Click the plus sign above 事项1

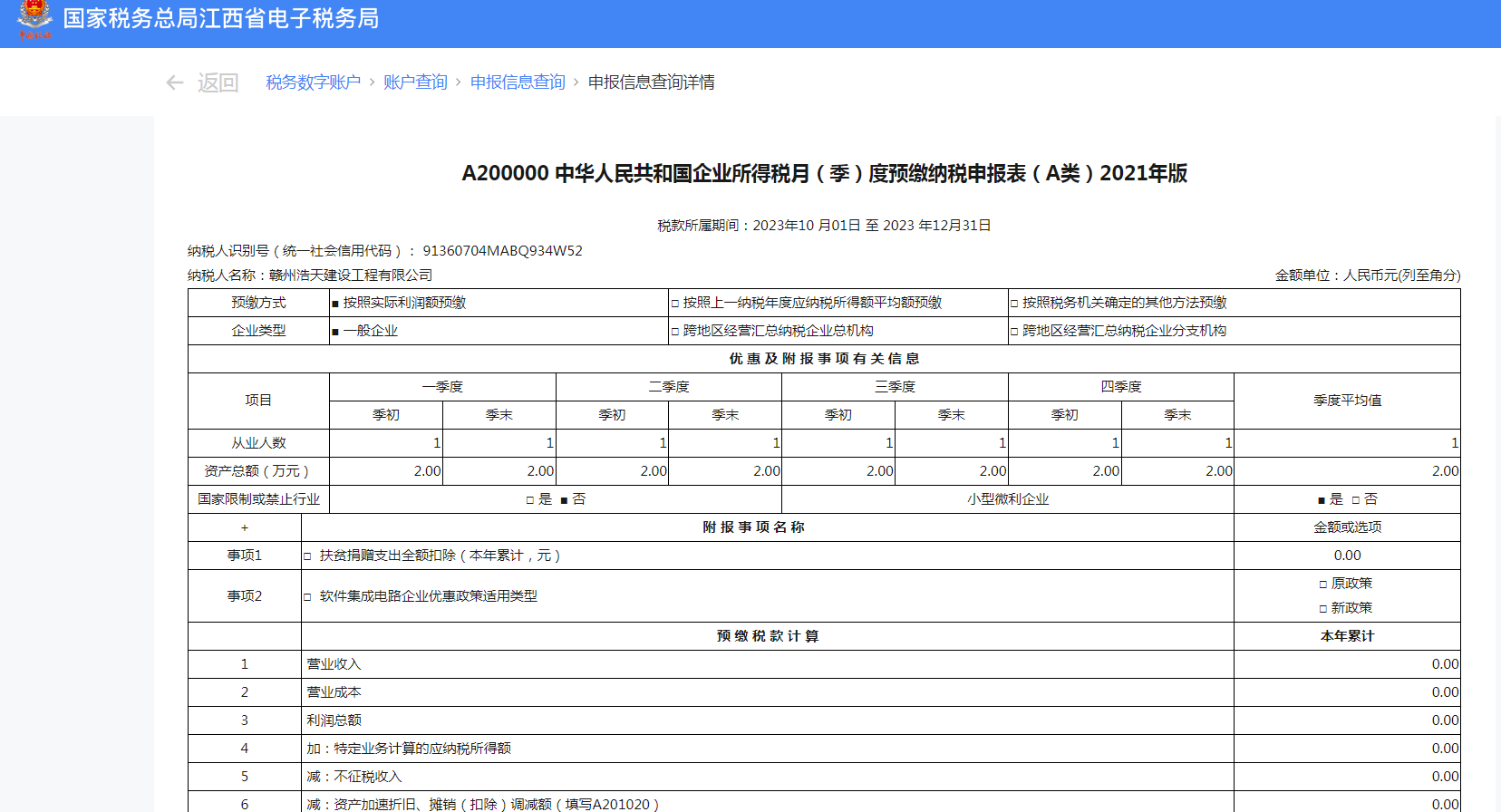[x=244, y=527]
